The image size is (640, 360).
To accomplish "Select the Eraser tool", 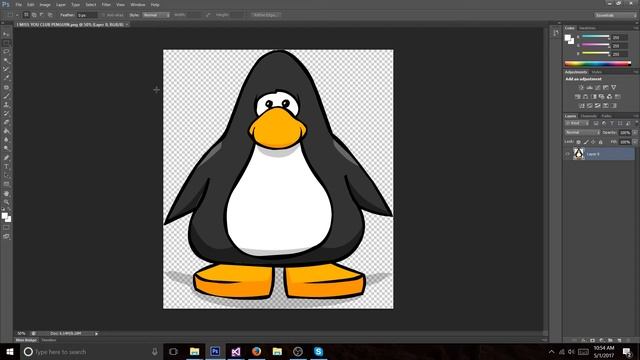I will [x=6, y=122].
